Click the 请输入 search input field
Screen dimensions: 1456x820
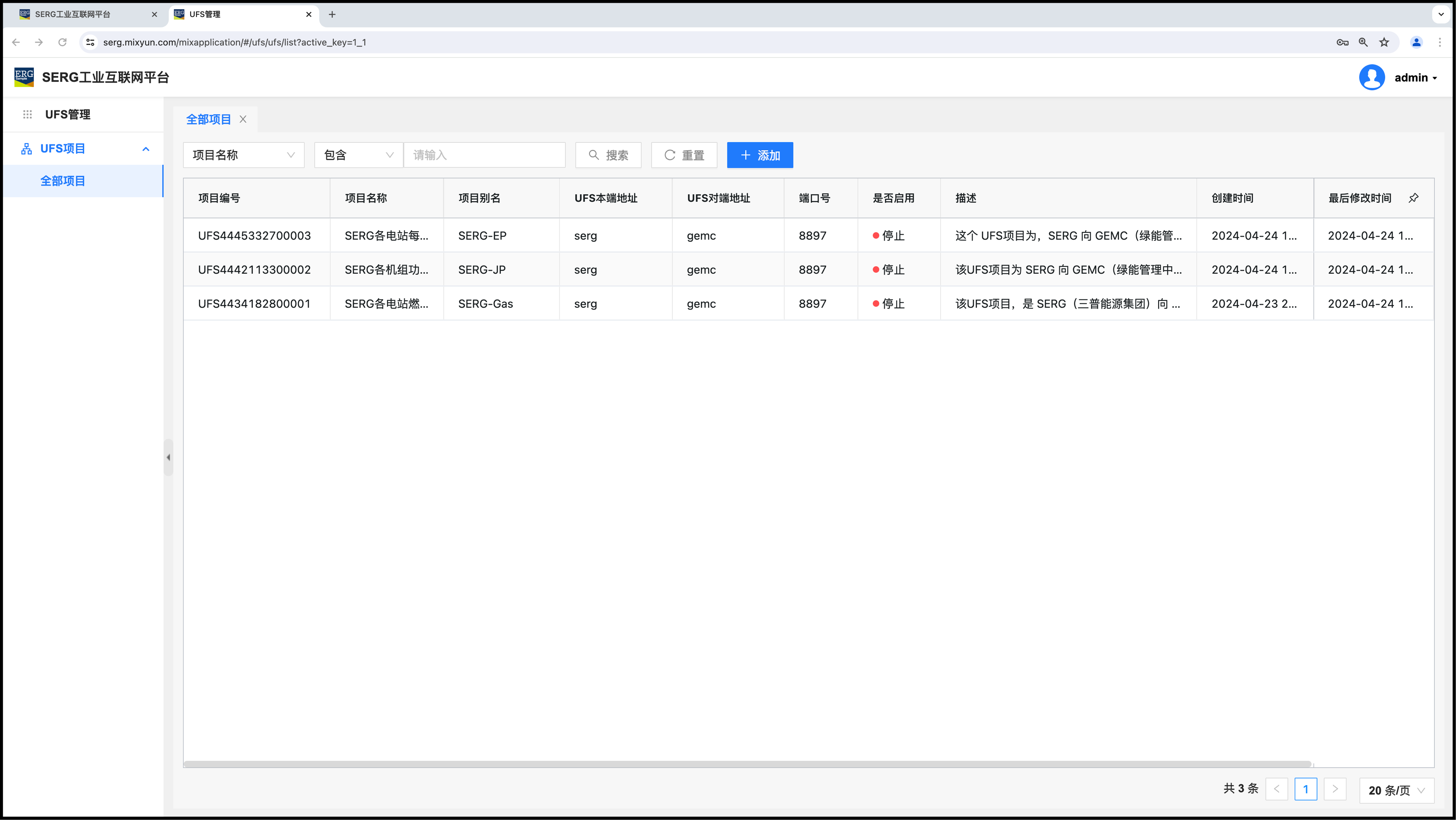coord(485,155)
